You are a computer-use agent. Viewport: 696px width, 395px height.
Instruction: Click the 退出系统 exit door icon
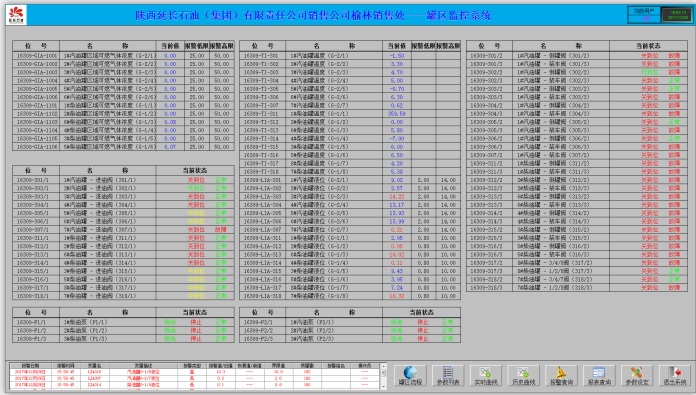[674, 376]
